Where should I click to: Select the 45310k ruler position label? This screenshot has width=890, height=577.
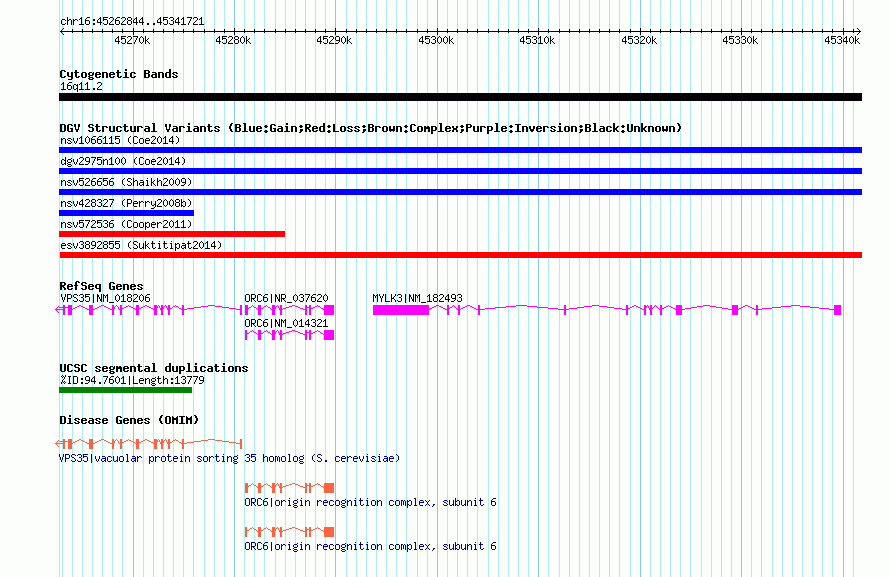tap(537, 40)
